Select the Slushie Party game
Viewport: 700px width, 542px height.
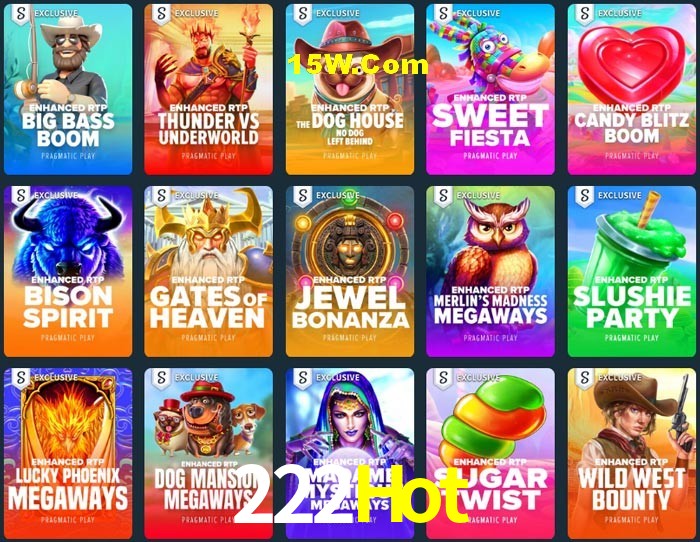(632, 271)
